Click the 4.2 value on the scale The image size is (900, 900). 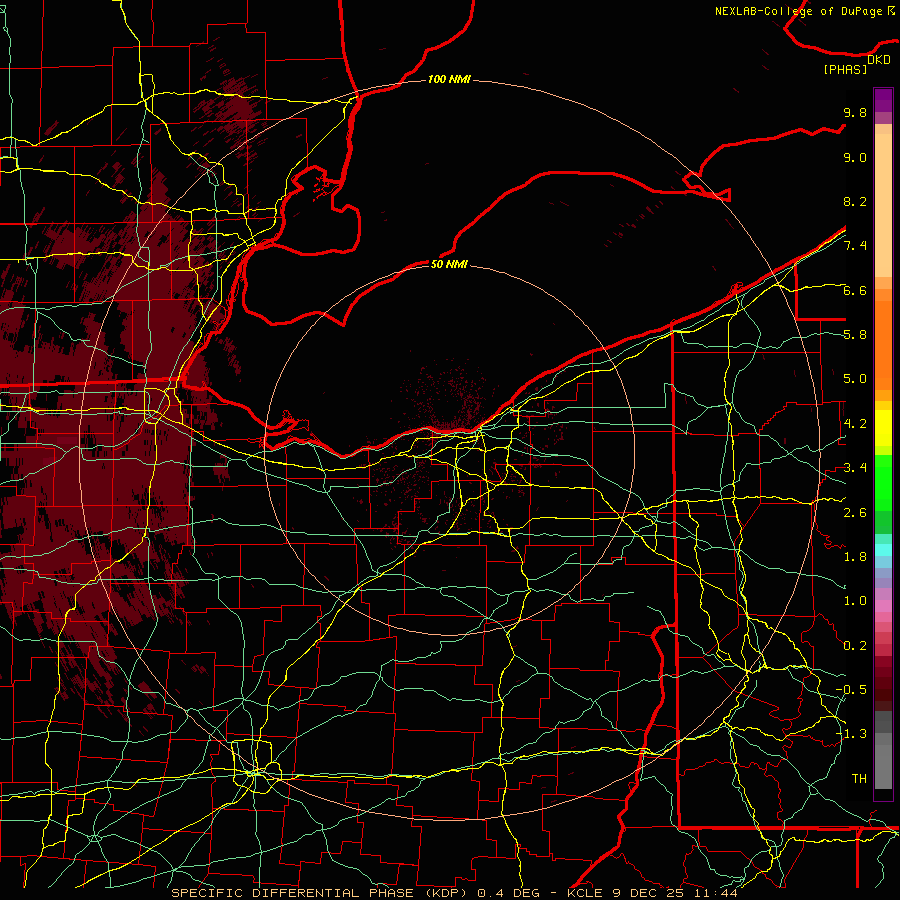point(855,424)
